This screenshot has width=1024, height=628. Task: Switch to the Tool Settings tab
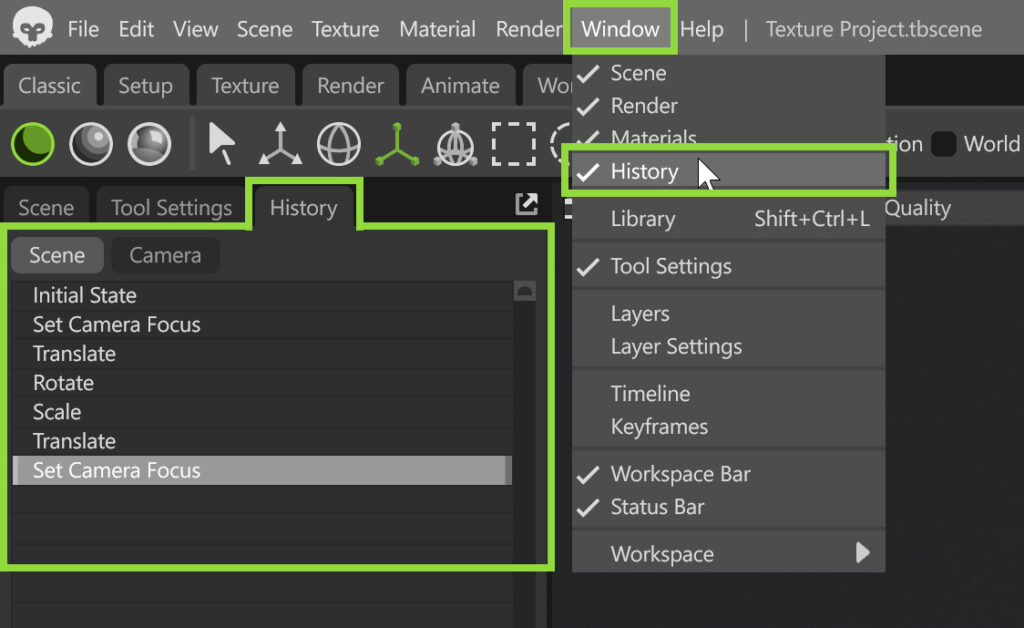171,208
